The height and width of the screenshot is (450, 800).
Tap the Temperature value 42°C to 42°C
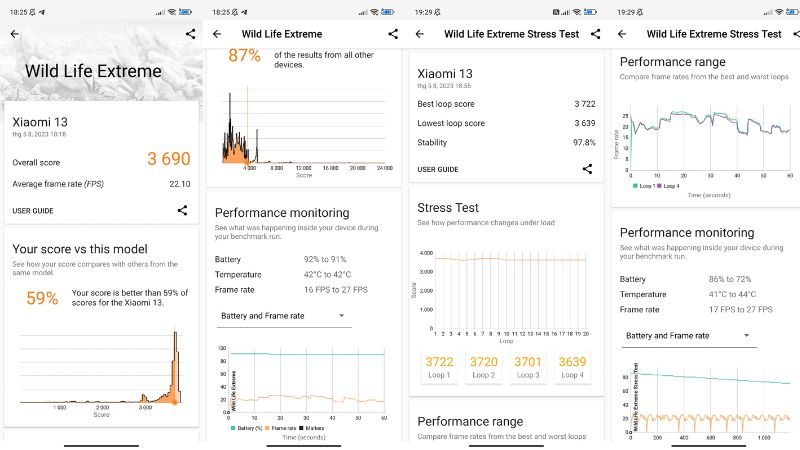(328, 274)
